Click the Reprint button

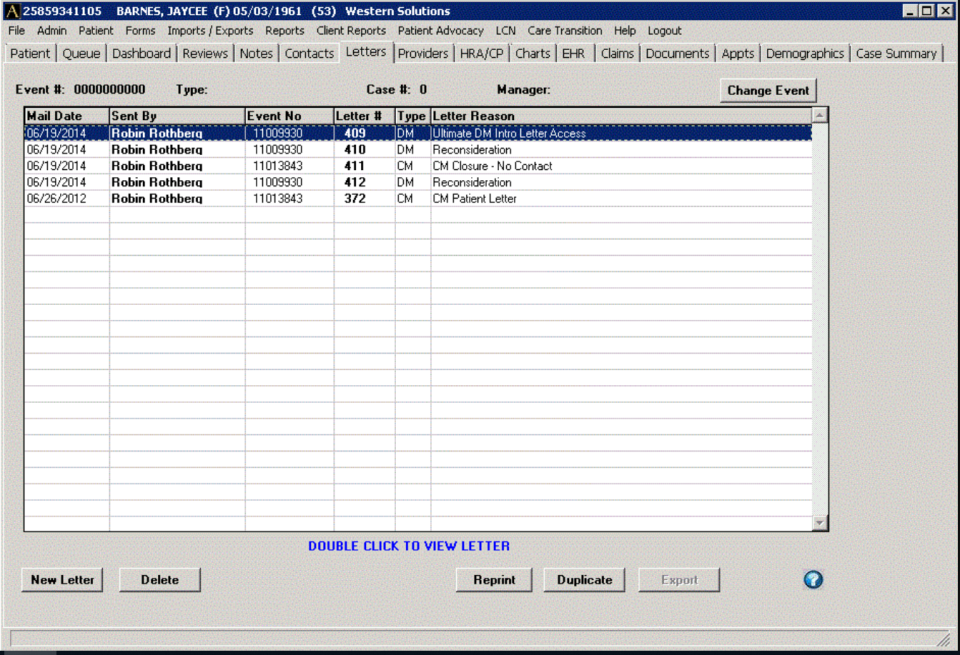(x=494, y=580)
